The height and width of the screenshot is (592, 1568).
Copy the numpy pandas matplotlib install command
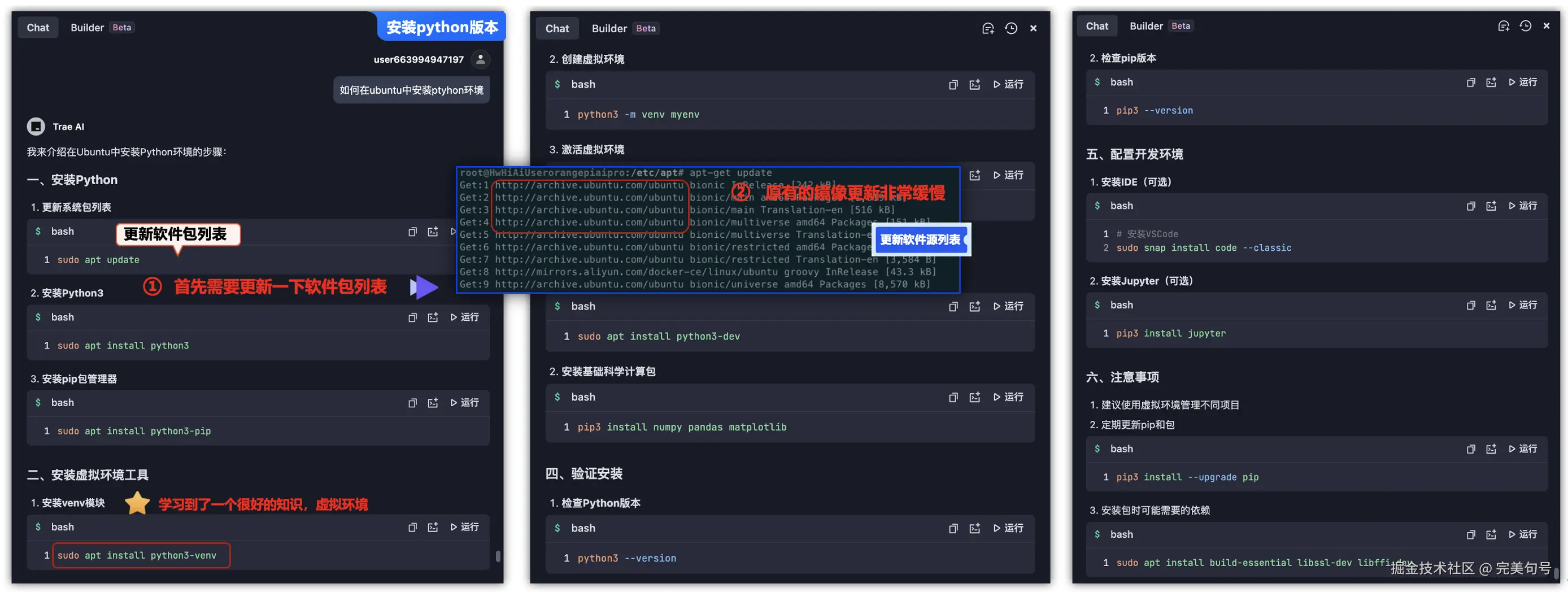[x=953, y=398]
